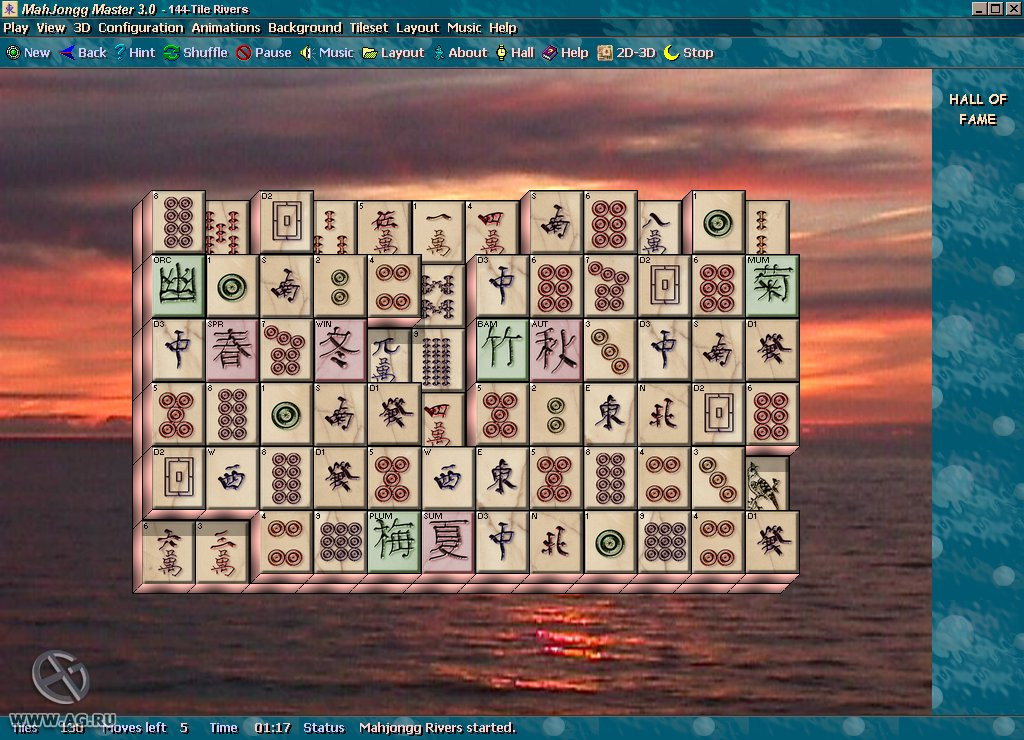Click the 'Mahjongg Rivers started.' status message
1024x740 pixels.
click(437, 728)
